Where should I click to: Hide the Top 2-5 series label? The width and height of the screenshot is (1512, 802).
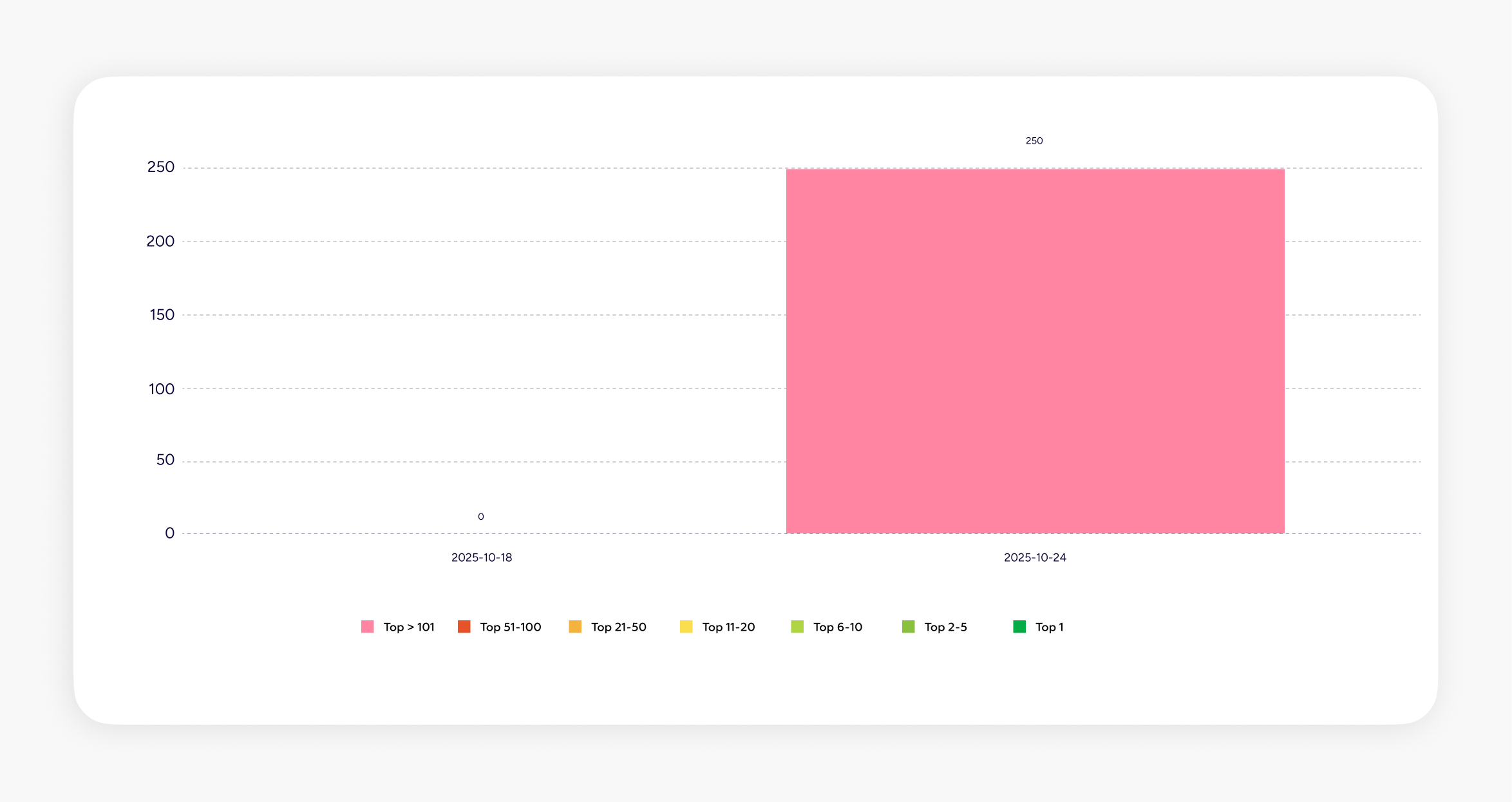(945, 627)
